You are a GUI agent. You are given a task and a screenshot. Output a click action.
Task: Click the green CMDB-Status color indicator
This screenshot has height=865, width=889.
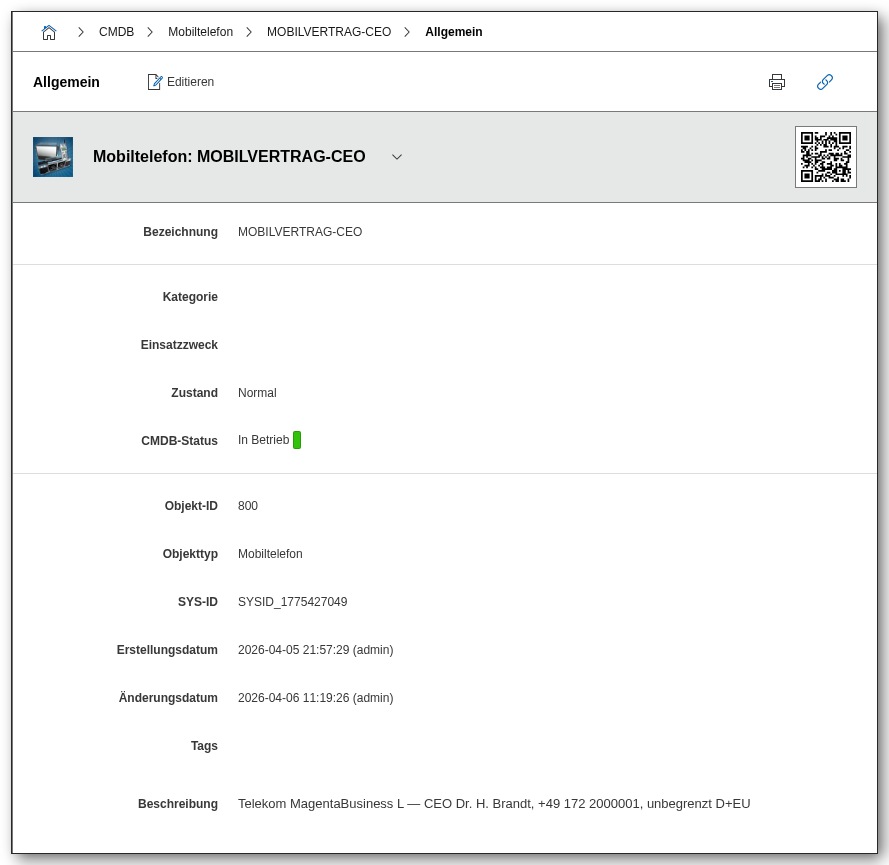pos(297,440)
